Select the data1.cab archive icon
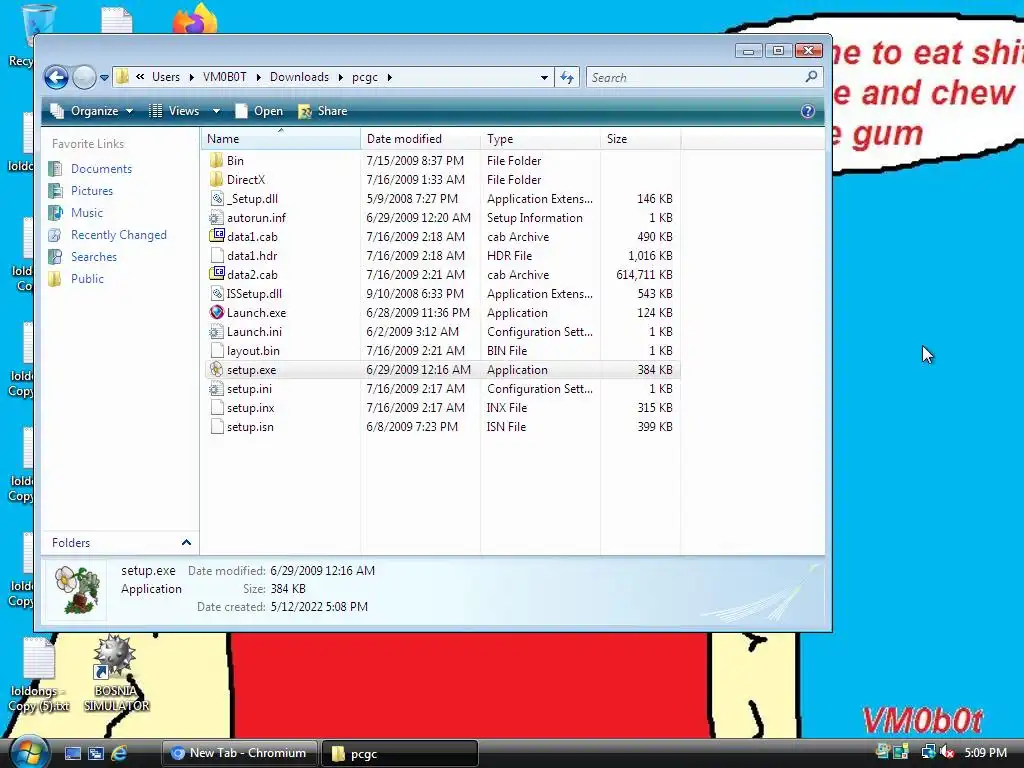Image resolution: width=1024 pixels, height=768 pixels. coord(217,236)
